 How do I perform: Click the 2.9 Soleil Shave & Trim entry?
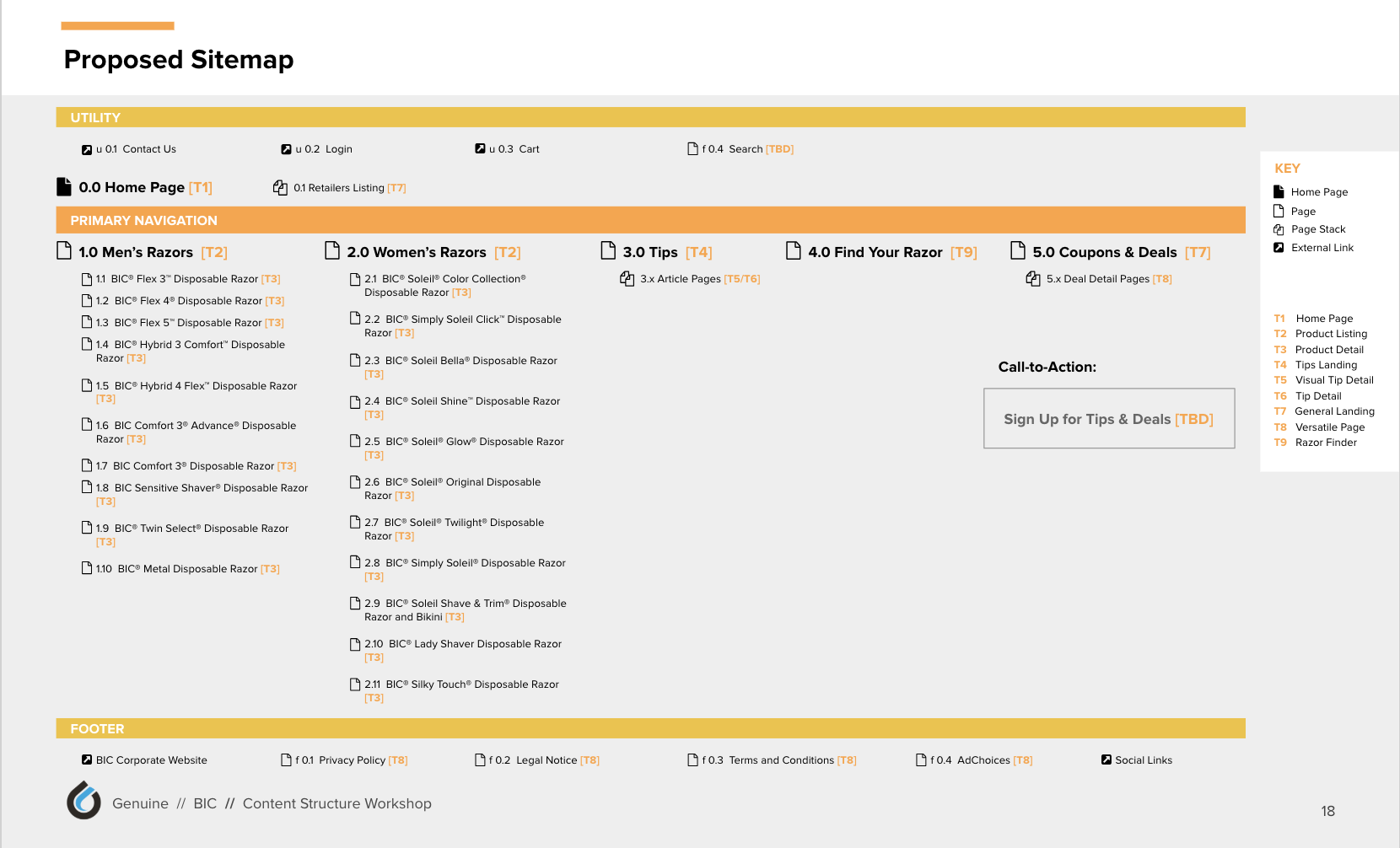coord(466,610)
